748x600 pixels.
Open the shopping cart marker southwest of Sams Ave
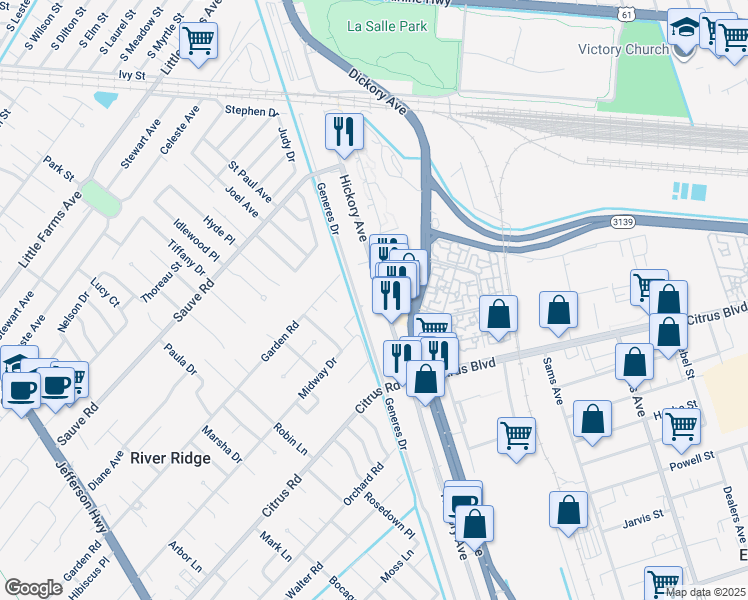(517, 437)
